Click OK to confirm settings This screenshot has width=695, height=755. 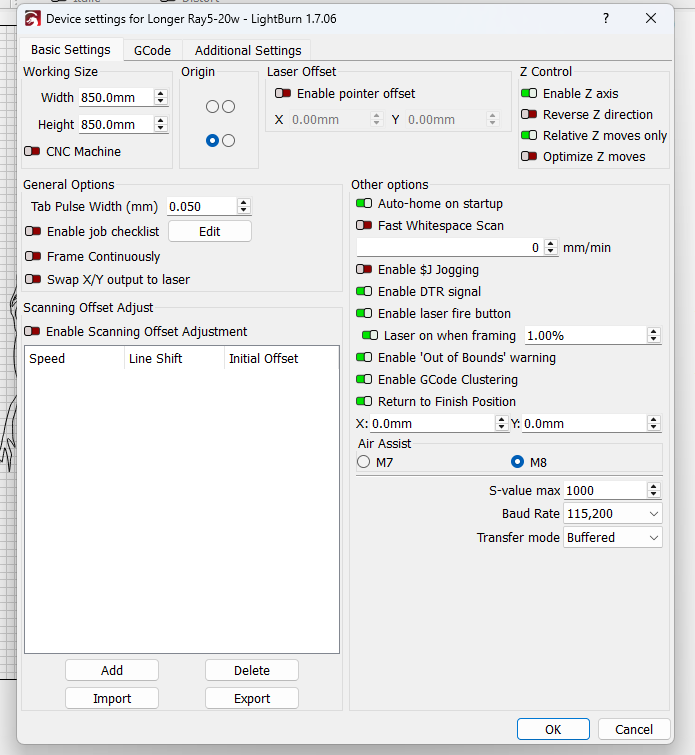[x=553, y=729]
